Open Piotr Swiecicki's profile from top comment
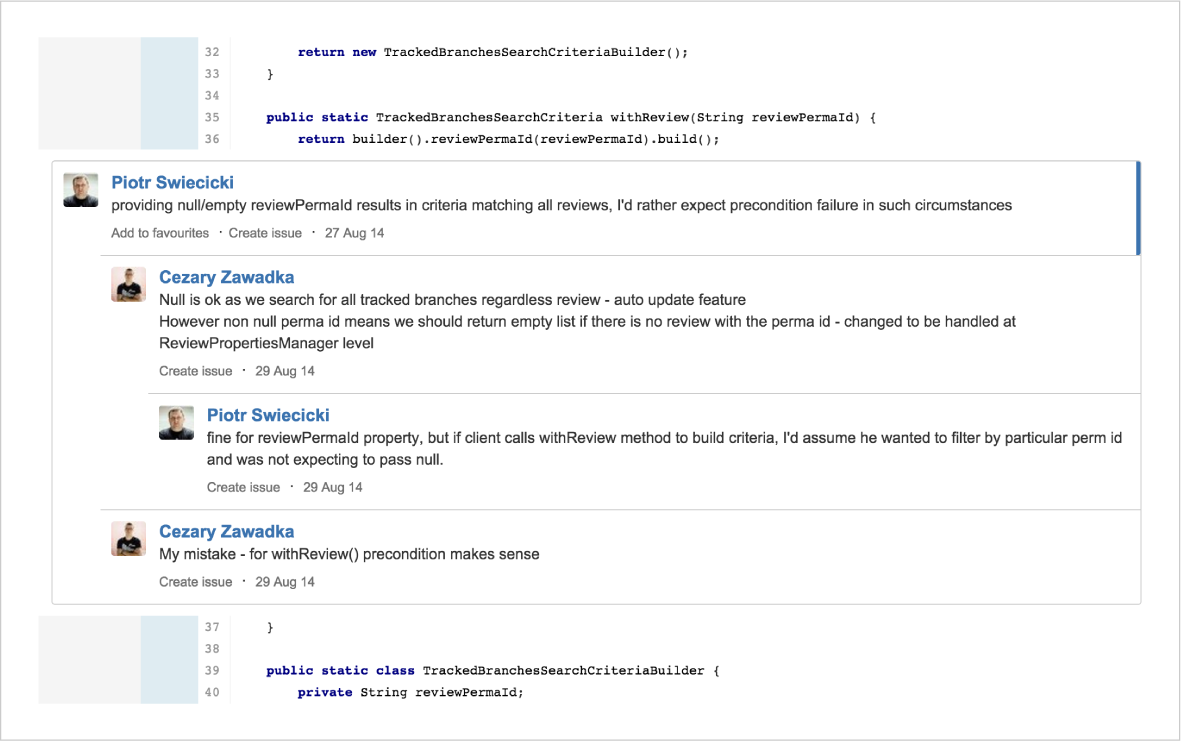This screenshot has width=1181, height=741. click(172, 183)
